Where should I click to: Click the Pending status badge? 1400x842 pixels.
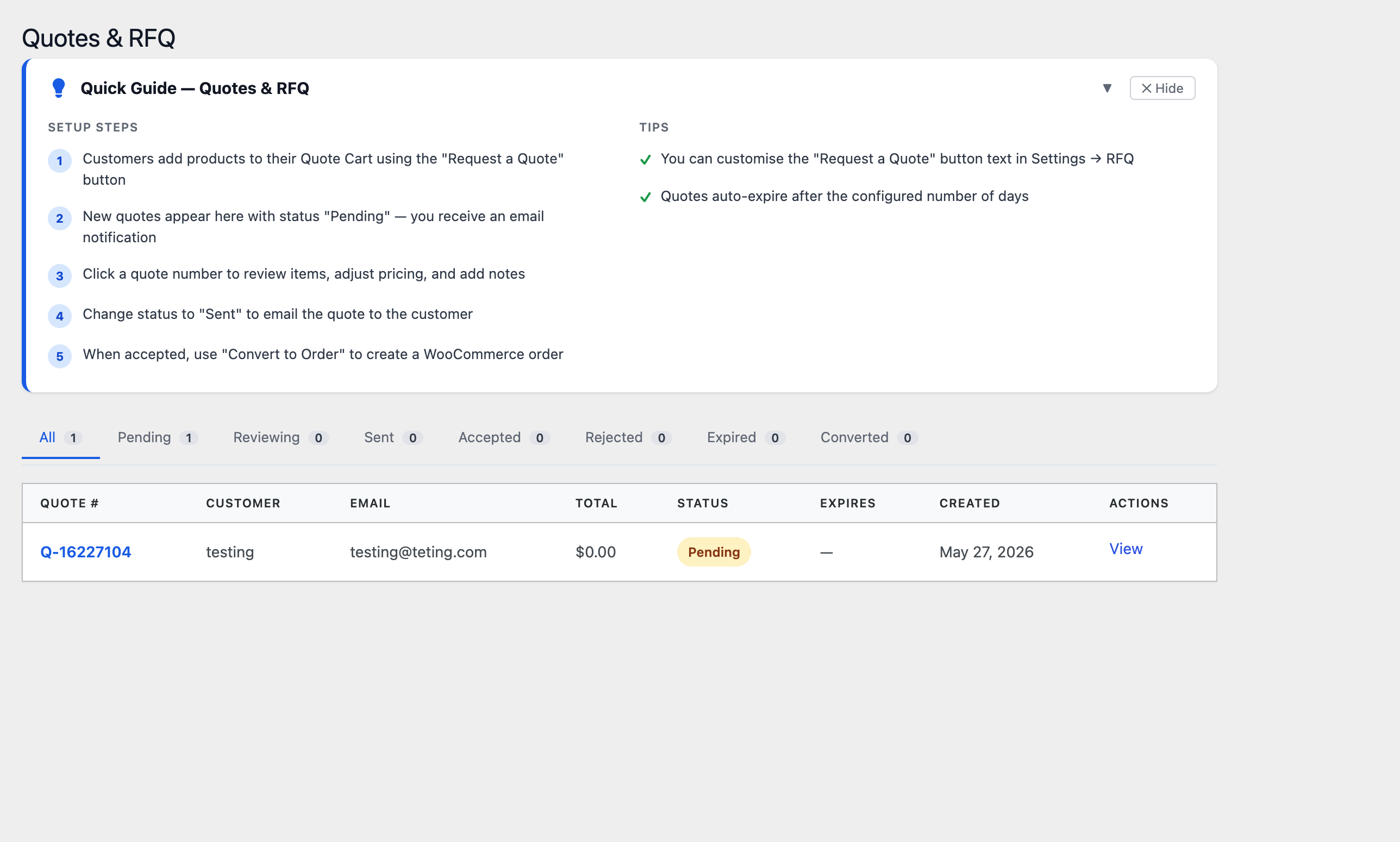[714, 551]
